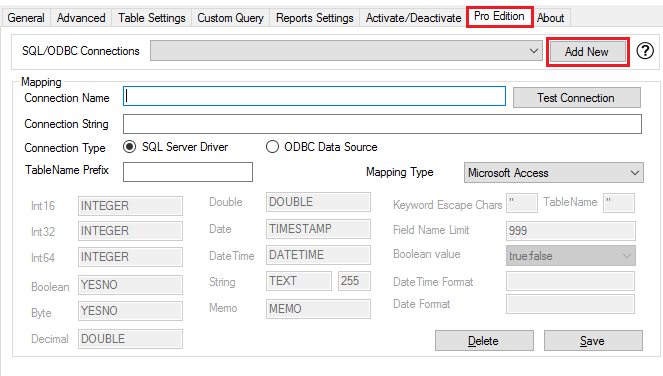The image size is (663, 376).
Task: Click the Field Name Limit 999 field
Action: tap(570, 231)
